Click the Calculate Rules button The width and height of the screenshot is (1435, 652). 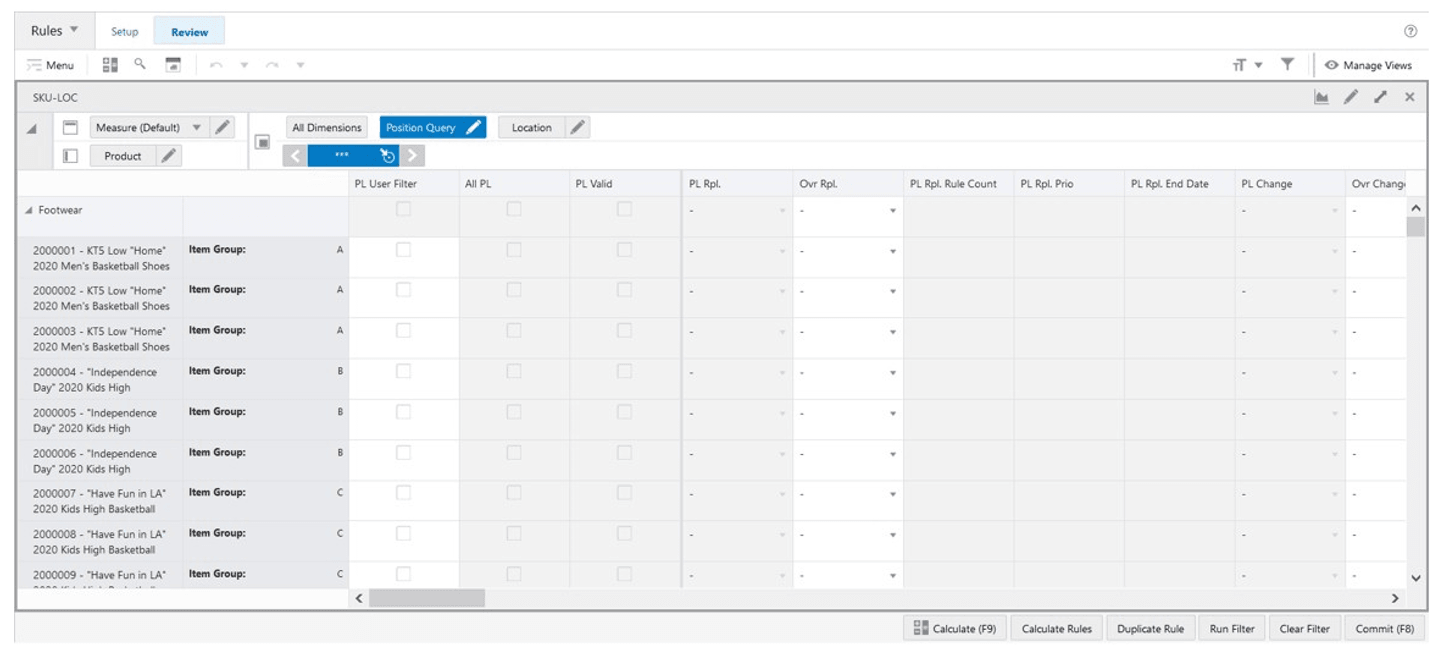[x=1057, y=629]
